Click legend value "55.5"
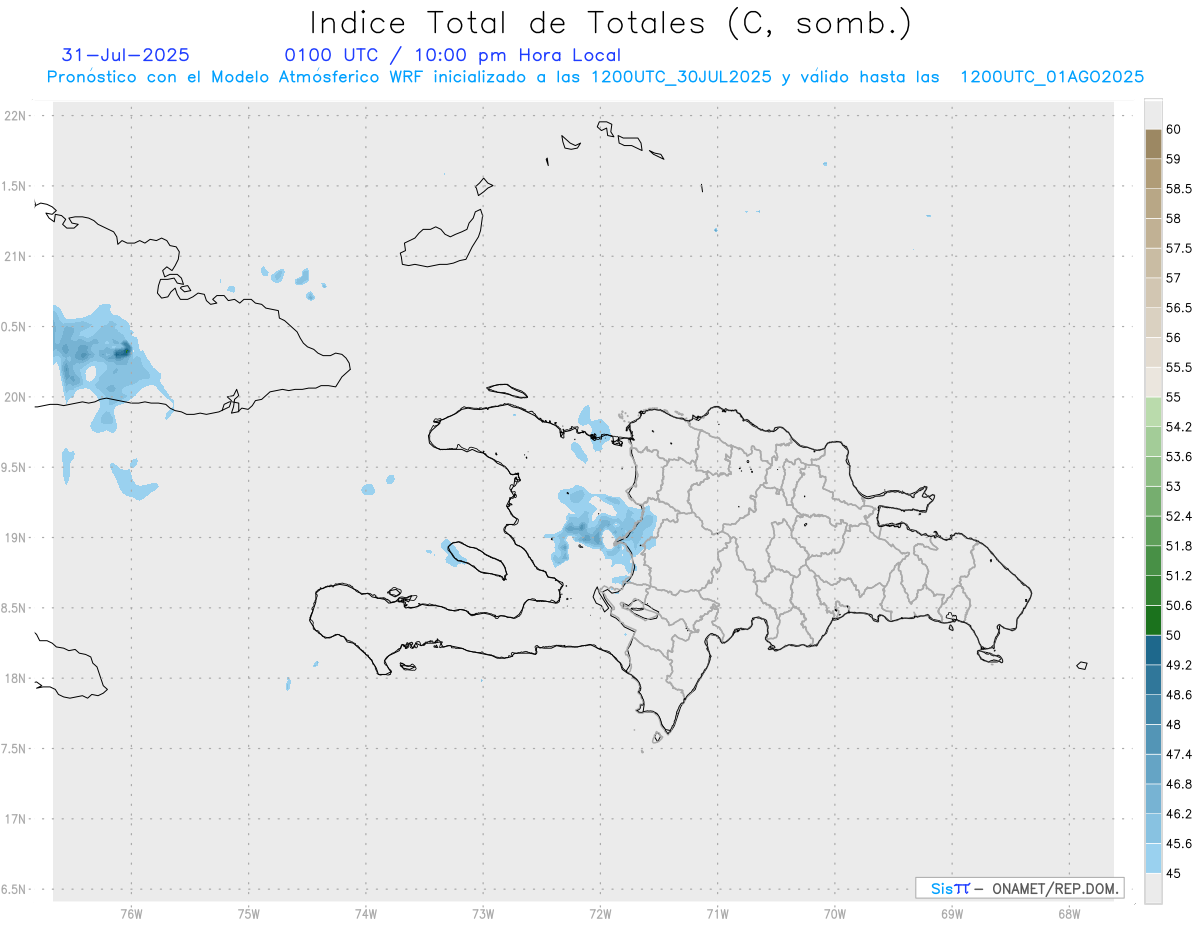The width and height of the screenshot is (1200, 927). 1178,367
